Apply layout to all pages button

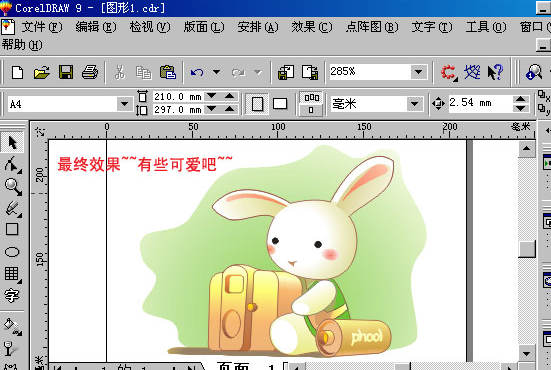311,98
